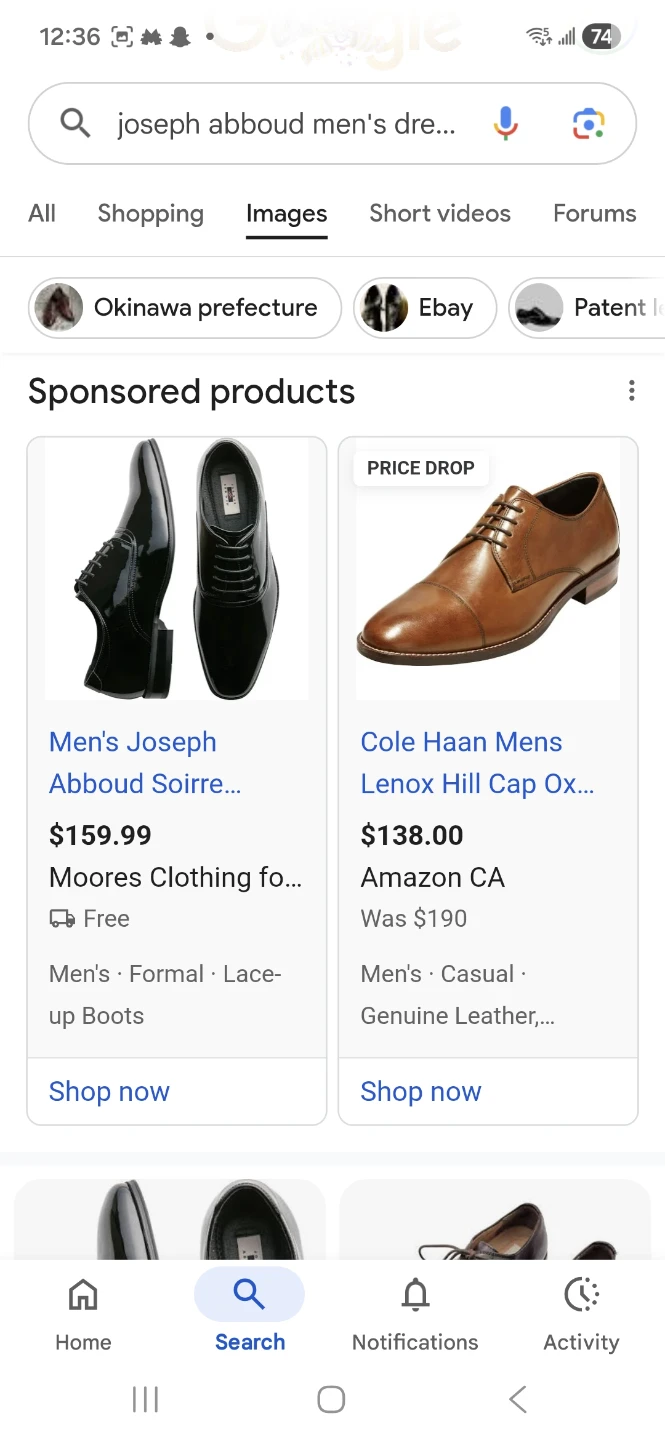The width and height of the screenshot is (665, 1440).
Task: Tap the voice search microphone icon
Action: click(x=506, y=124)
